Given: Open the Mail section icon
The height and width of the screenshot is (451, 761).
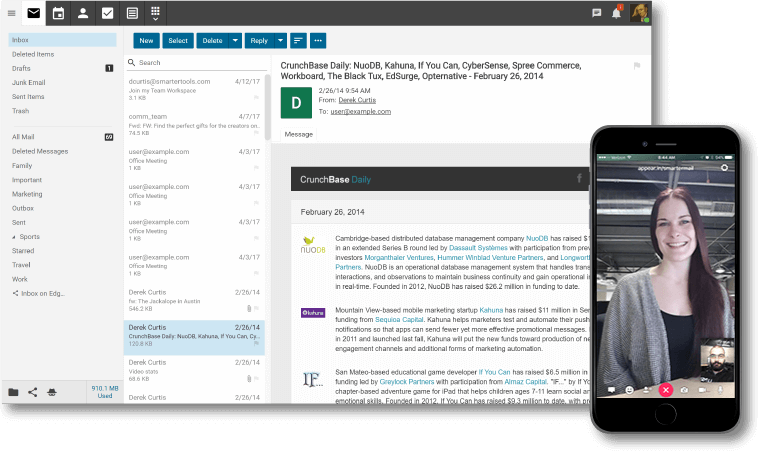Looking at the screenshot, I should coord(33,13).
